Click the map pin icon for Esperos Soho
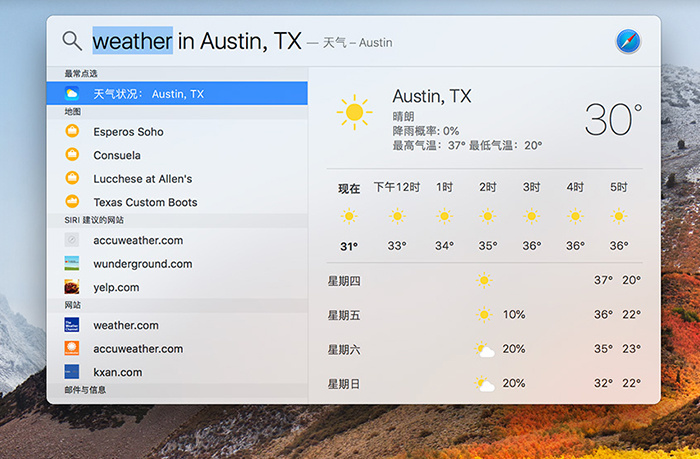700x459 pixels. pyautogui.click(x=72, y=132)
